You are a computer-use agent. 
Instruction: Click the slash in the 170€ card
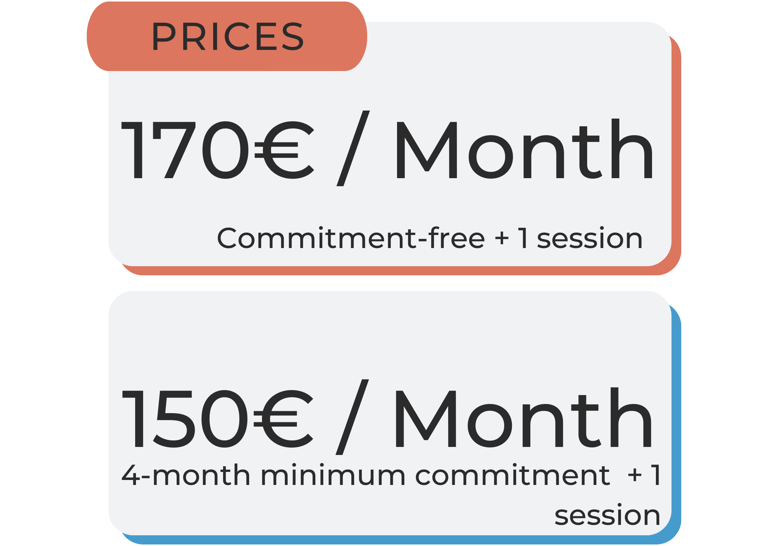353,148
